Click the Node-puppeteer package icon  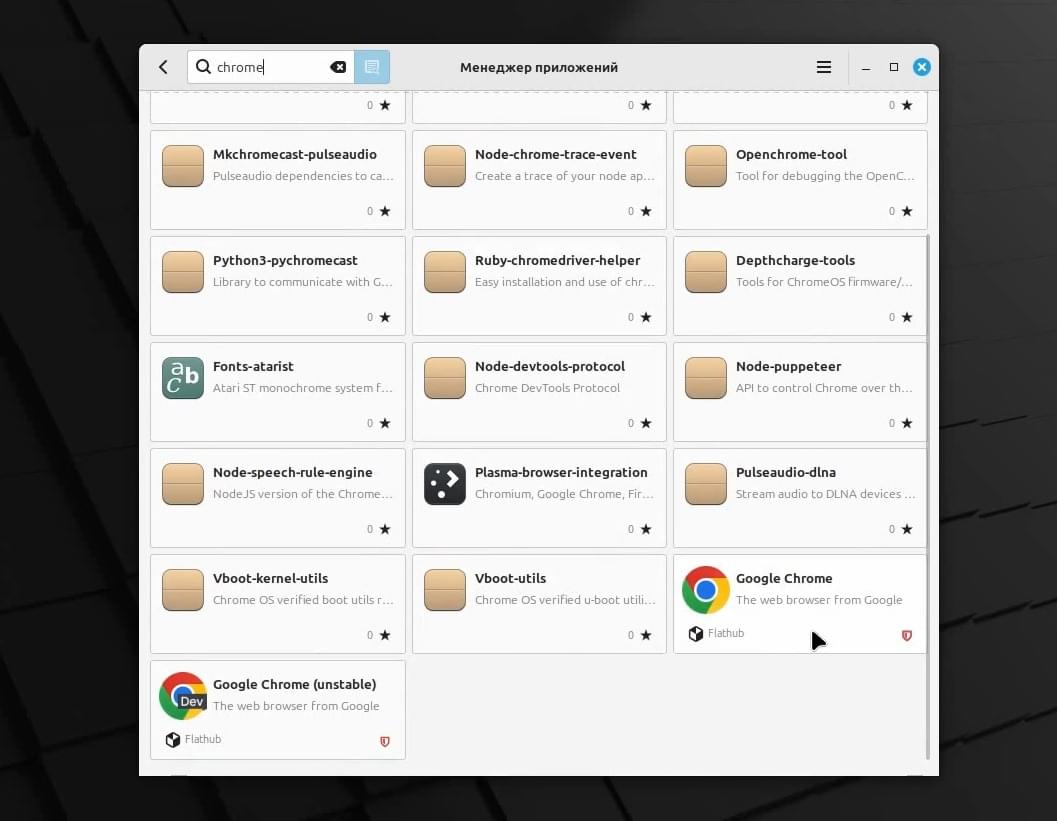click(705, 378)
